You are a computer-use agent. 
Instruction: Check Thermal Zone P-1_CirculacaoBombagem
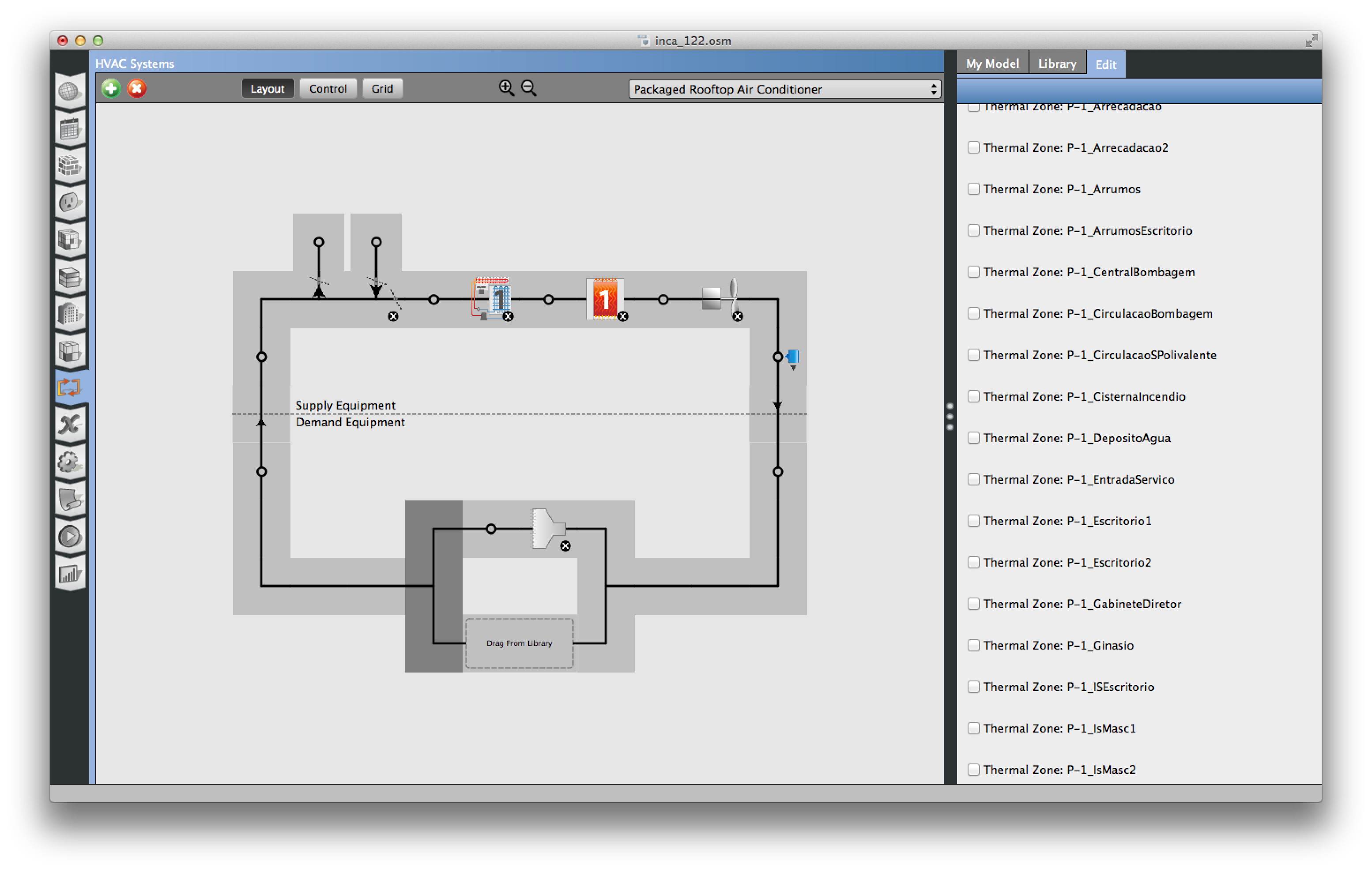coord(974,314)
